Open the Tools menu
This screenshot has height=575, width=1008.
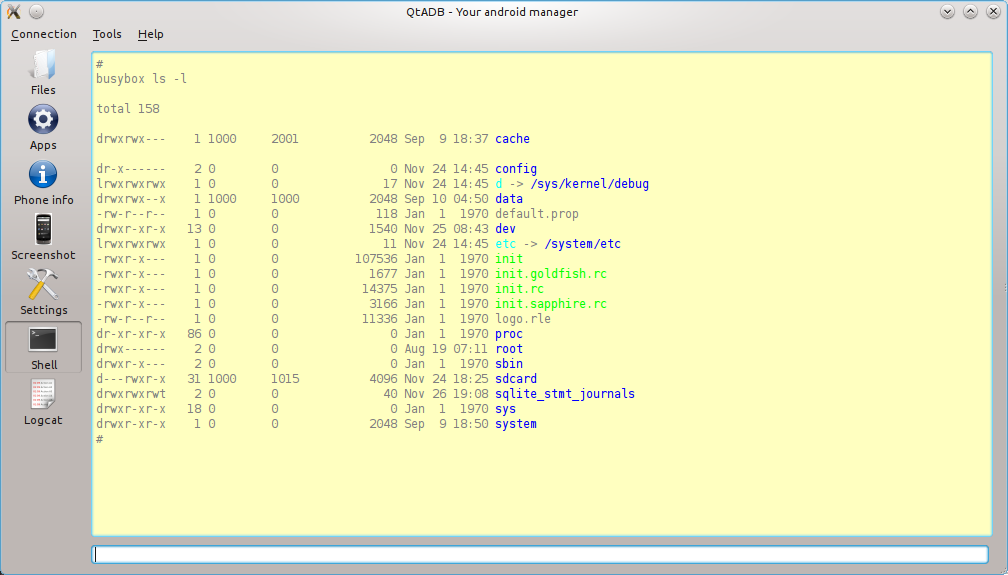tap(107, 34)
